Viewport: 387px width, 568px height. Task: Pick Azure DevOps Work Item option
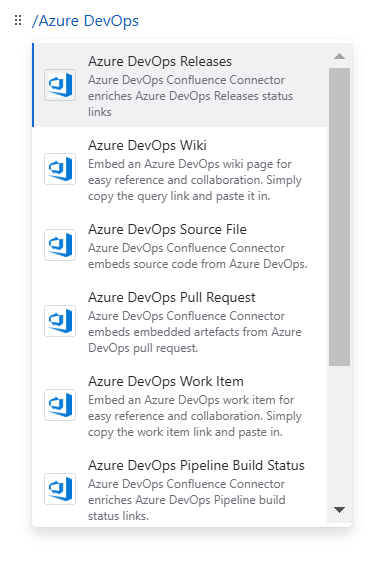[x=180, y=405]
